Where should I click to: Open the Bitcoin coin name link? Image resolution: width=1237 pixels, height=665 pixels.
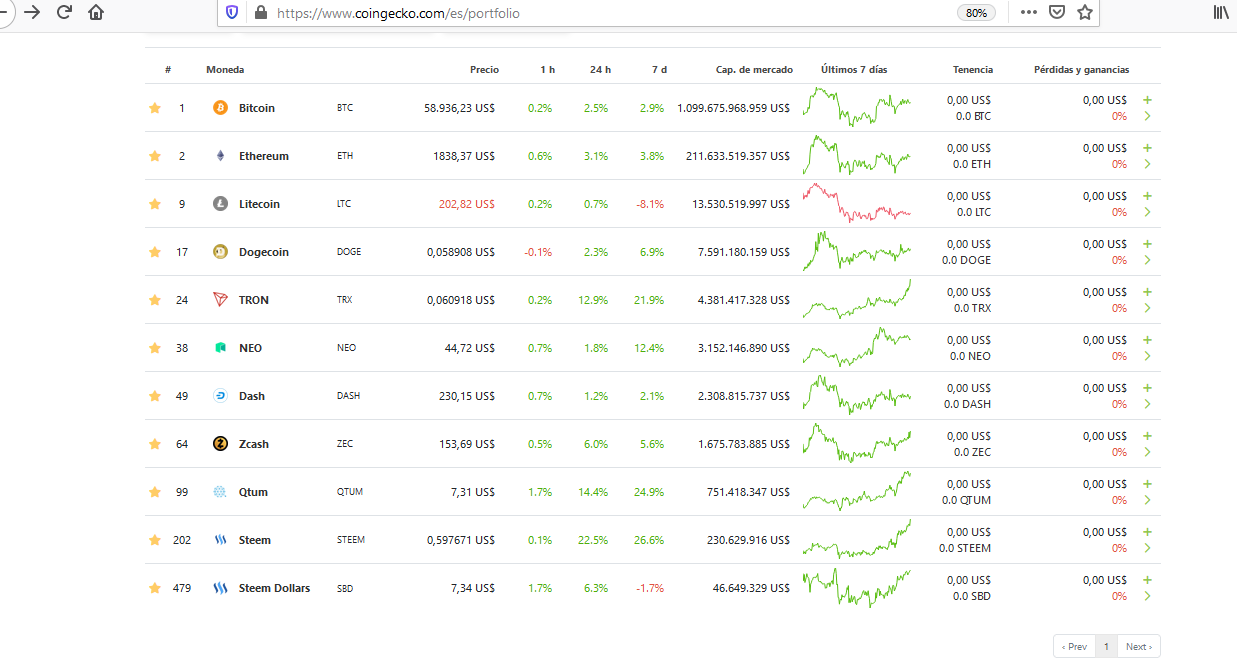pos(257,108)
